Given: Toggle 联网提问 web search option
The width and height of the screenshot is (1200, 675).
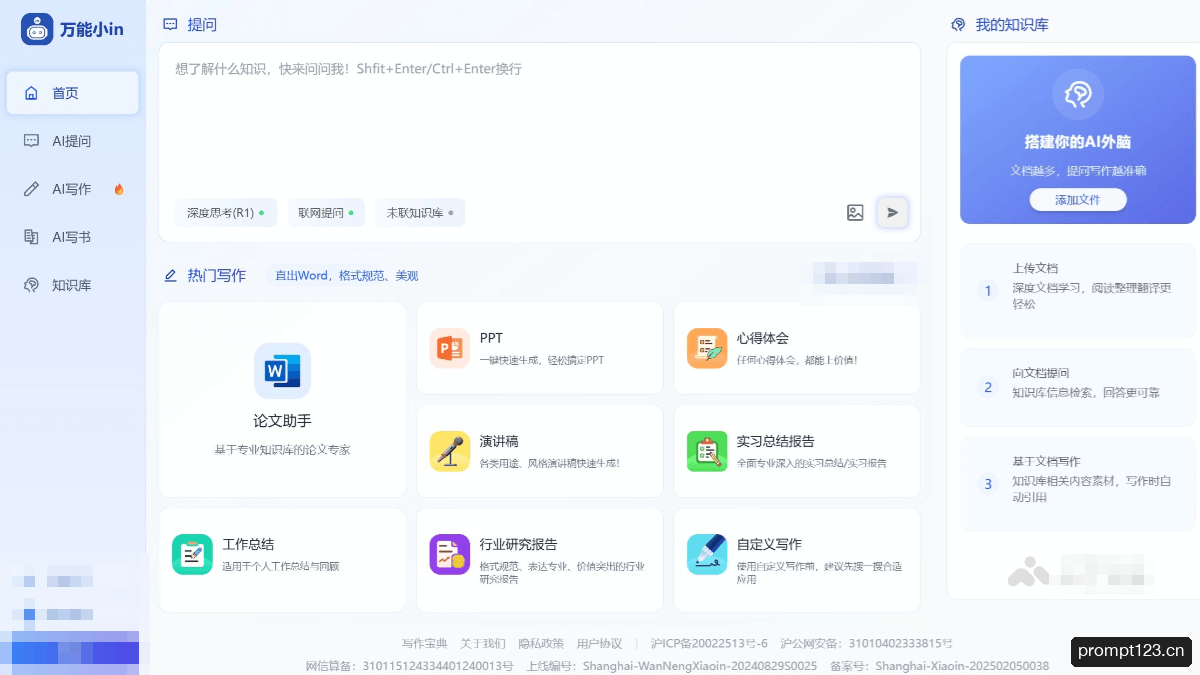Looking at the screenshot, I should pyautogui.click(x=326, y=213).
